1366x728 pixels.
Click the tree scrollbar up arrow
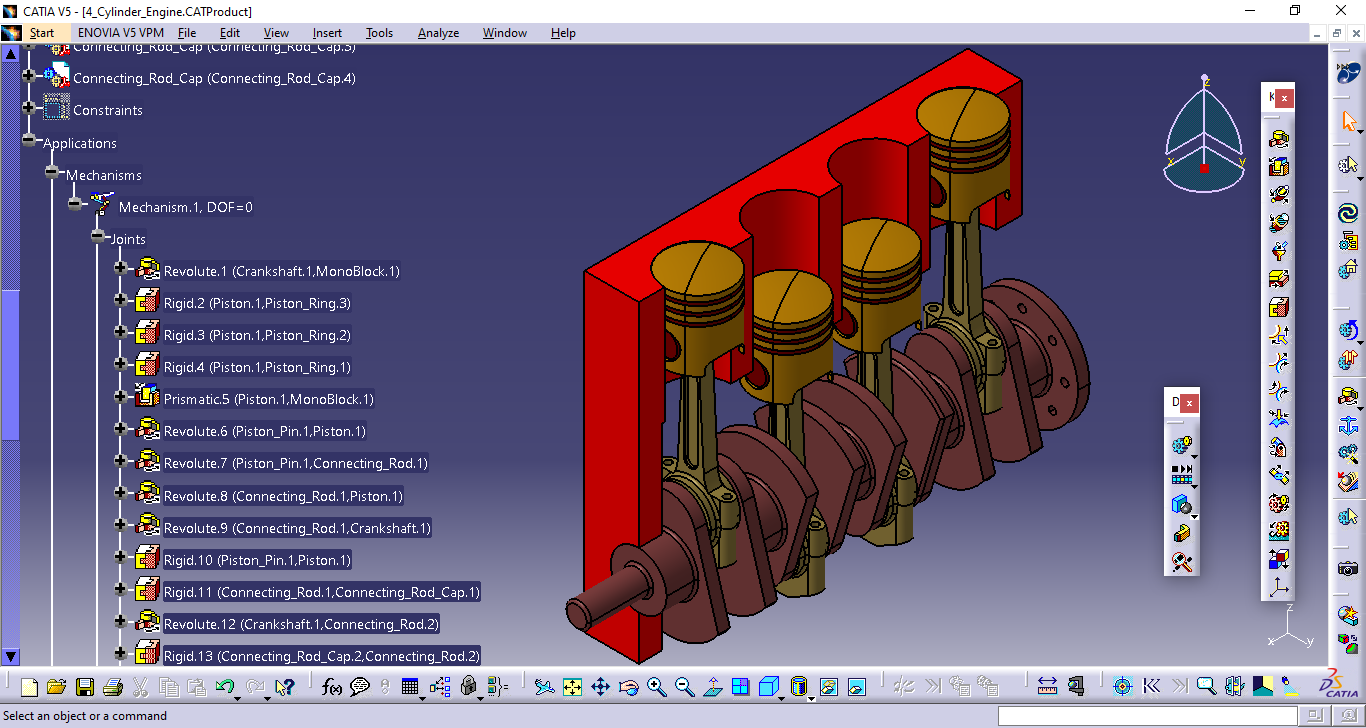point(11,53)
